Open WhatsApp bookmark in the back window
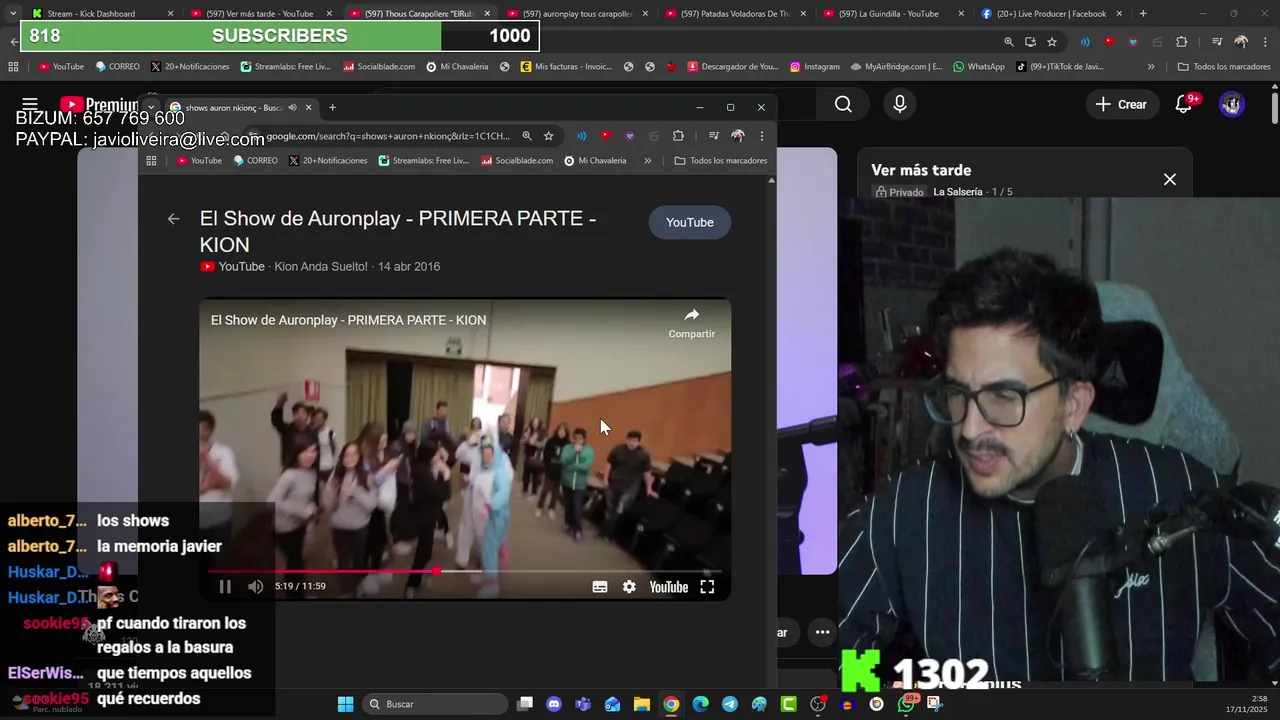The height and width of the screenshot is (720, 1280). point(978,67)
